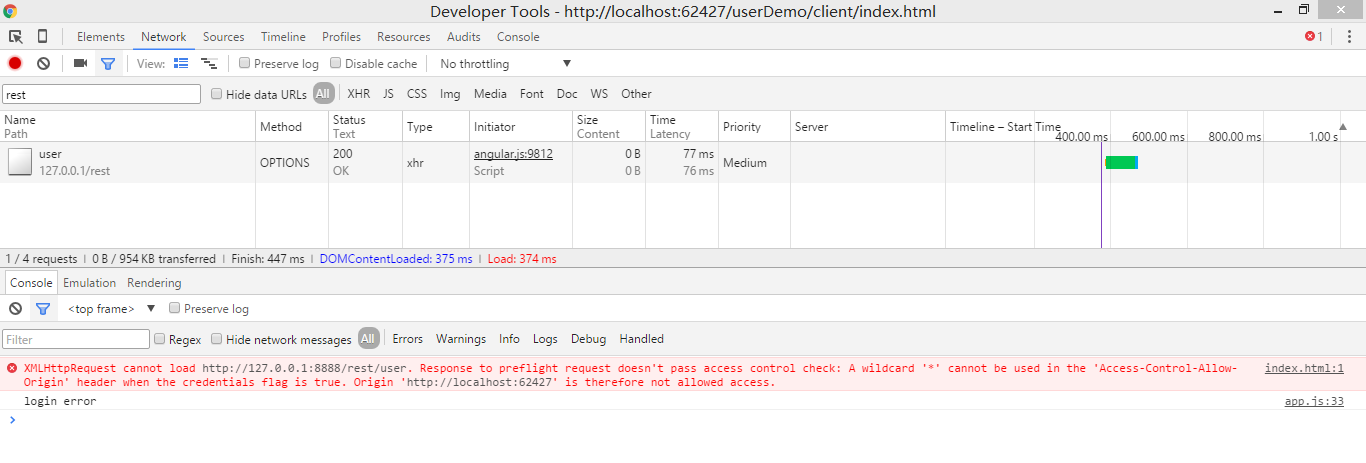Switch to the large request rows view icon
1366x463 pixels.
[181, 63]
